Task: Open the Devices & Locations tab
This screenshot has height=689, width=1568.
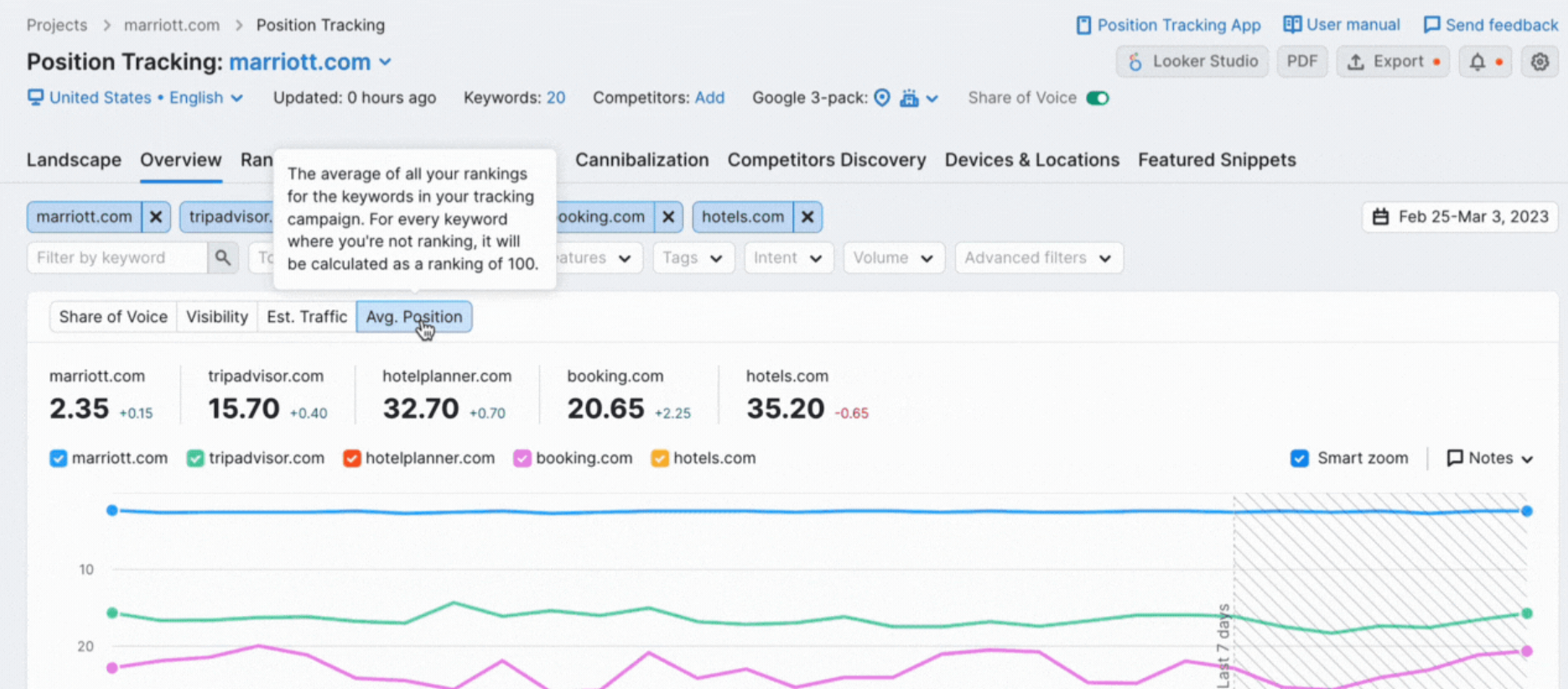Action: click(1032, 159)
